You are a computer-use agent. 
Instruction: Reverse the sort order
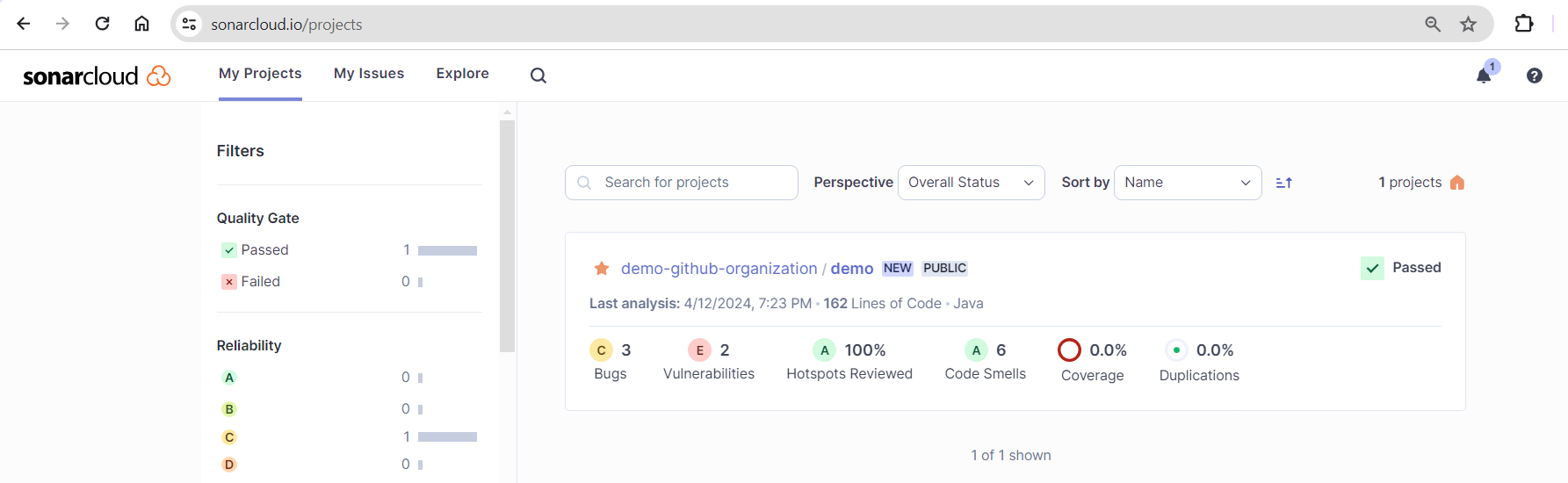coord(1284,183)
